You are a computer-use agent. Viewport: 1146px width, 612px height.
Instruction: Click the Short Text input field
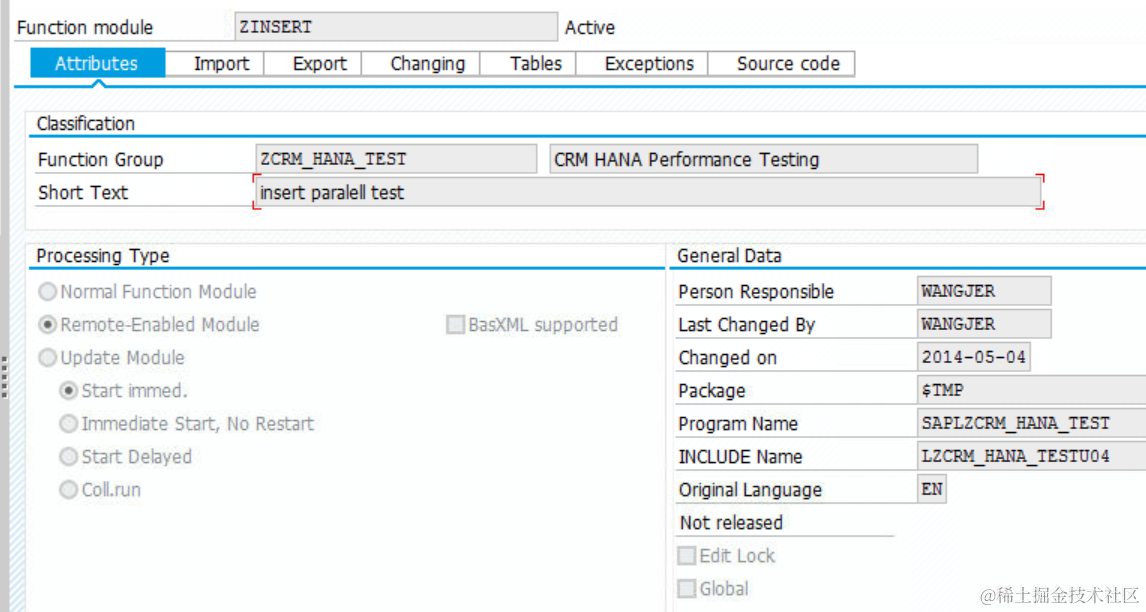pos(647,193)
